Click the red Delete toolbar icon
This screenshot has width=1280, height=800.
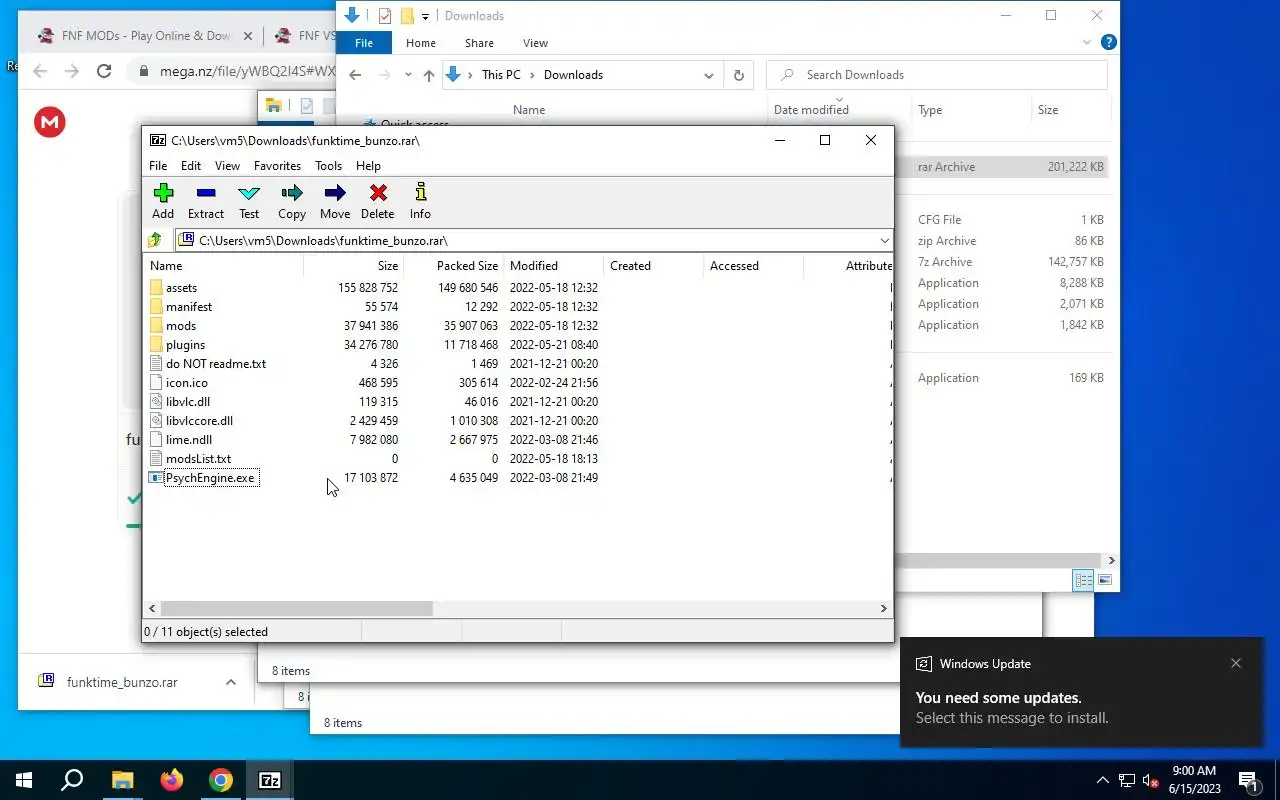click(377, 201)
